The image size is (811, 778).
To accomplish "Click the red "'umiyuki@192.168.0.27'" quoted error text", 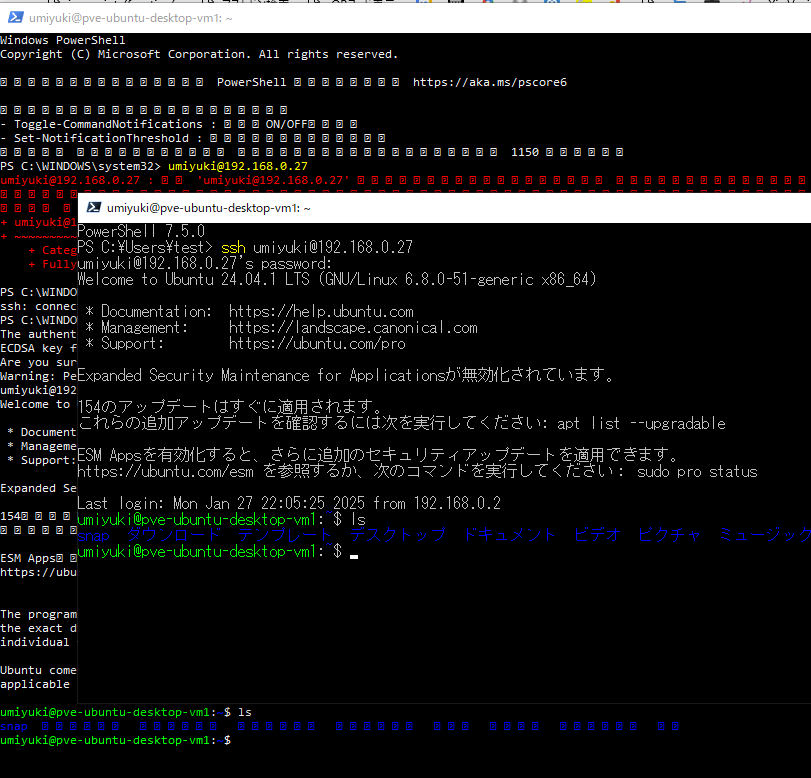I will [x=273, y=180].
